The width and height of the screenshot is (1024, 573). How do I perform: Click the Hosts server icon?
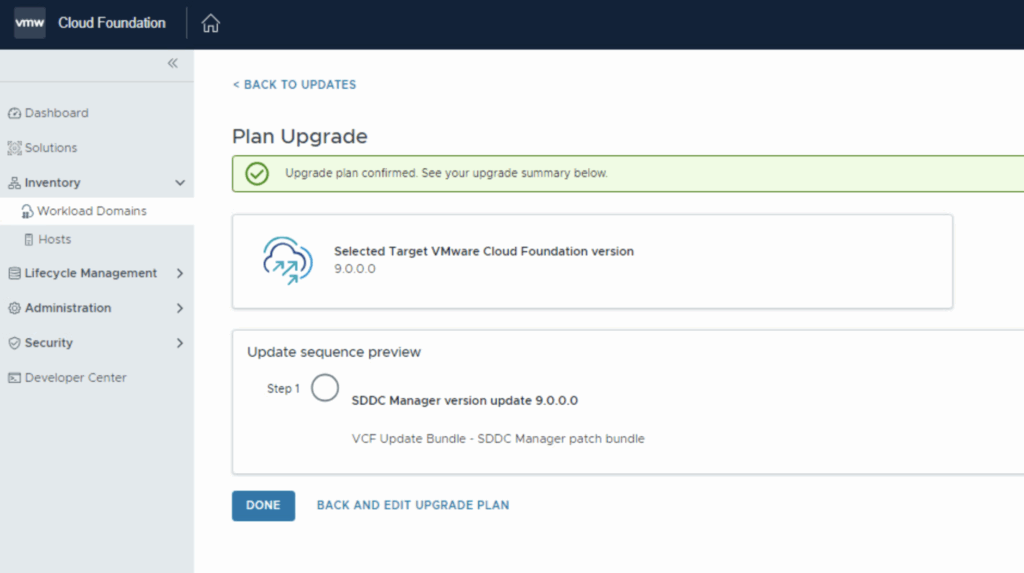point(28,240)
